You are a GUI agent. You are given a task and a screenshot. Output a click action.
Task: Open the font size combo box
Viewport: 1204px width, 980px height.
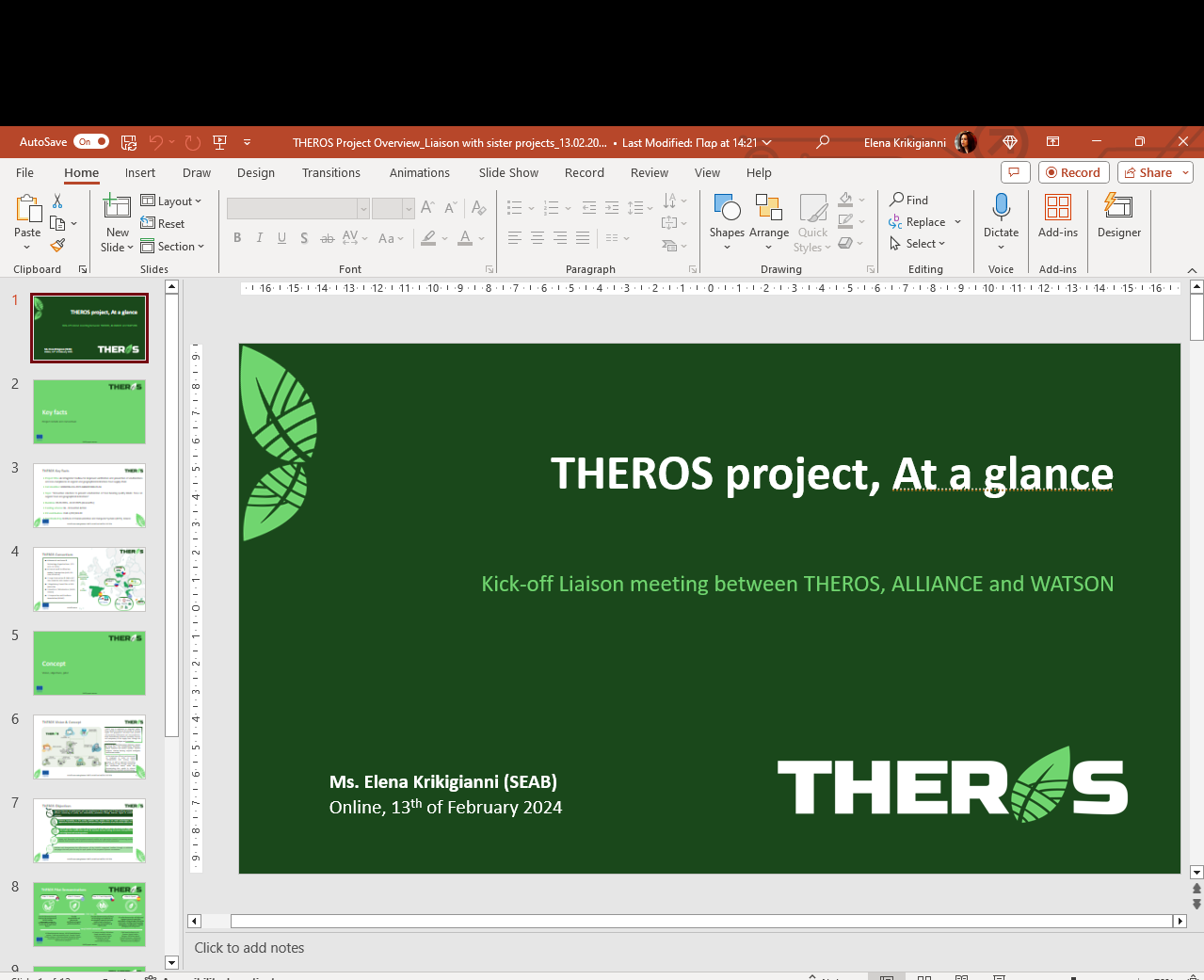click(x=393, y=208)
